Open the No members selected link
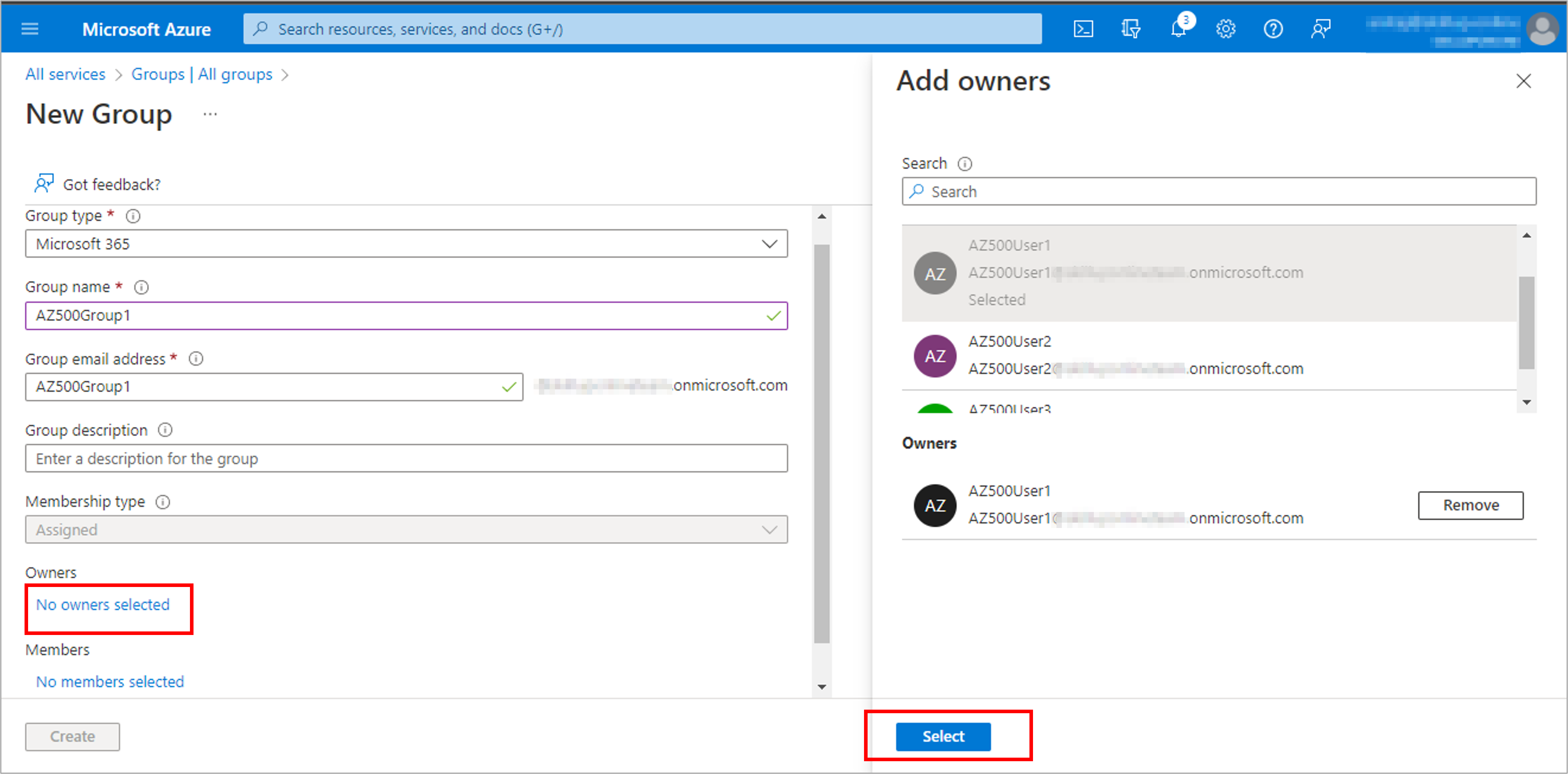The image size is (1568, 774). pyautogui.click(x=110, y=682)
